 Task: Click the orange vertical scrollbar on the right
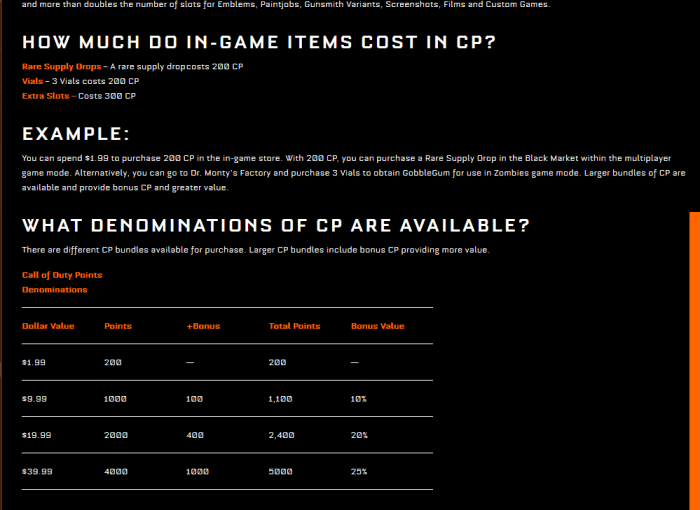[694, 360]
